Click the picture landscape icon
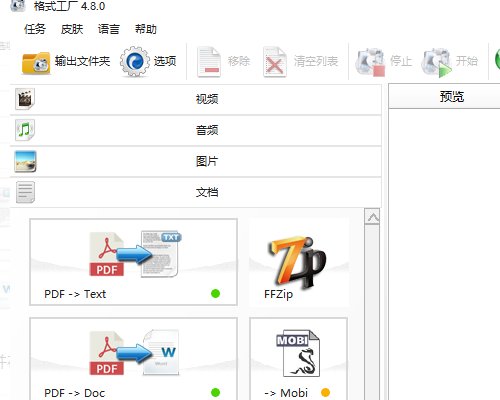This screenshot has height=400, width=500. (x=25, y=161)
